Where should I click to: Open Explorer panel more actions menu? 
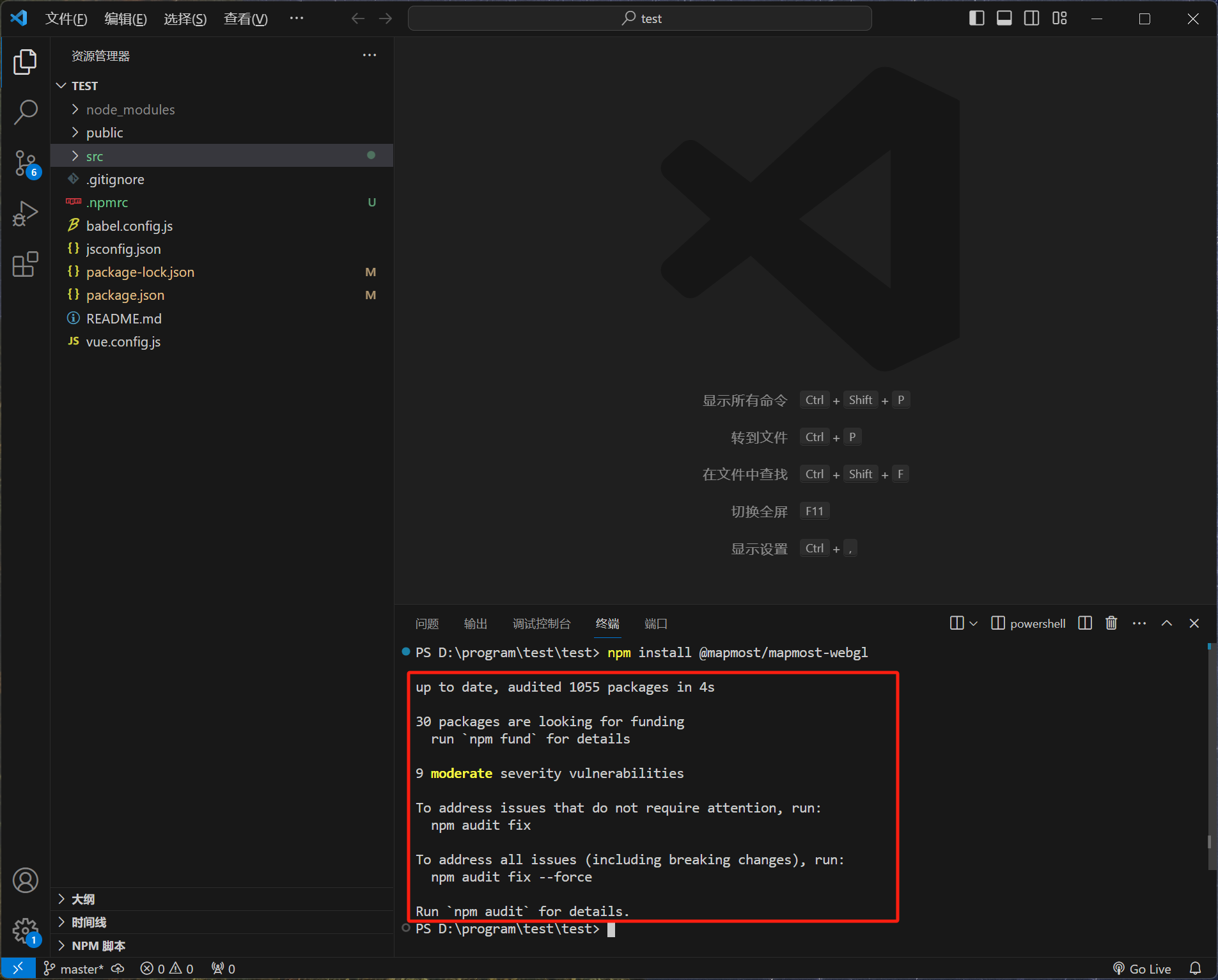(x=370, y=56)
